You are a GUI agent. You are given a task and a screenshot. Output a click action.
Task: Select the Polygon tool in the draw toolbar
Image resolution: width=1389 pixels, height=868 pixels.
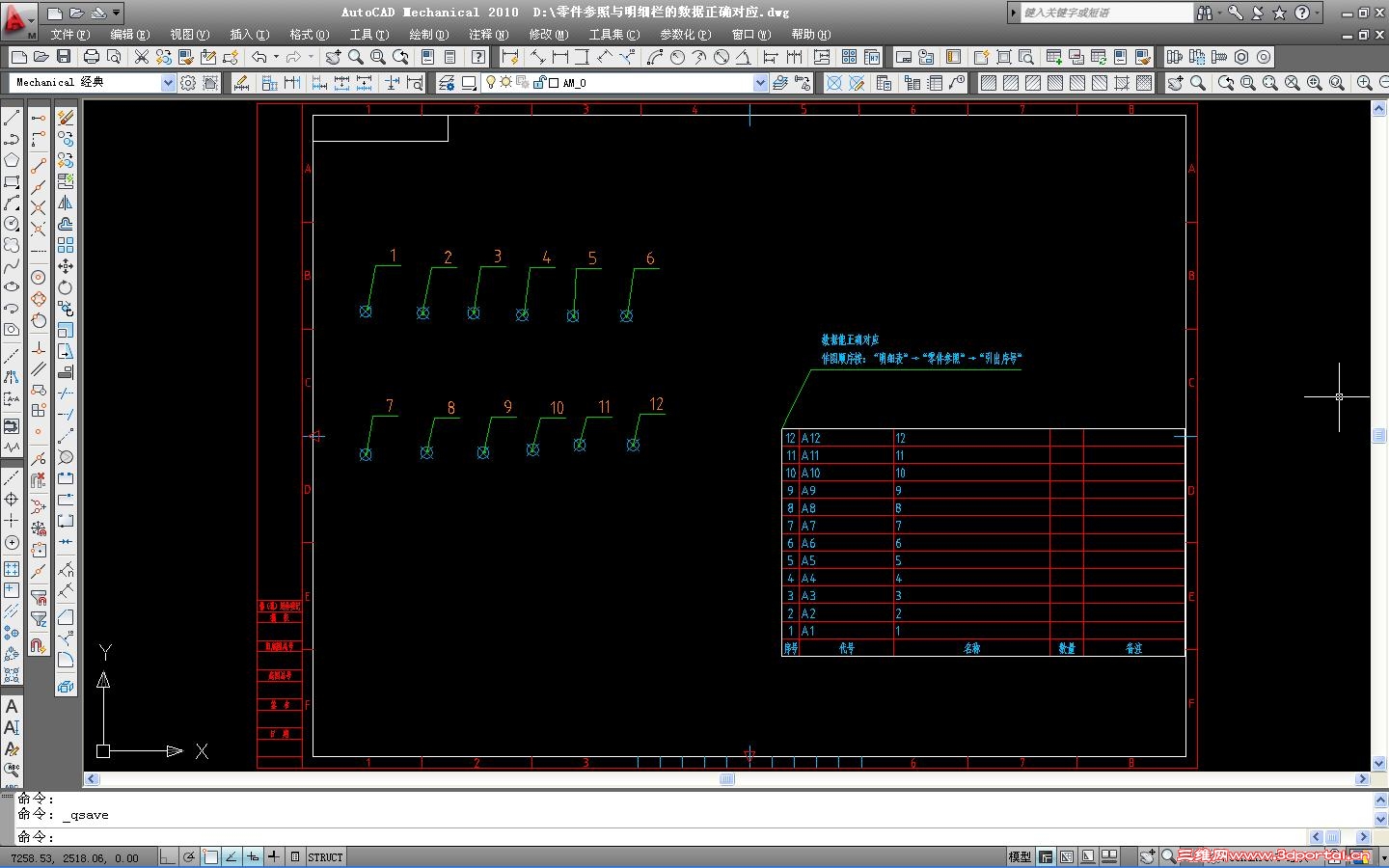pyautogui.click(x=12, y=160)
